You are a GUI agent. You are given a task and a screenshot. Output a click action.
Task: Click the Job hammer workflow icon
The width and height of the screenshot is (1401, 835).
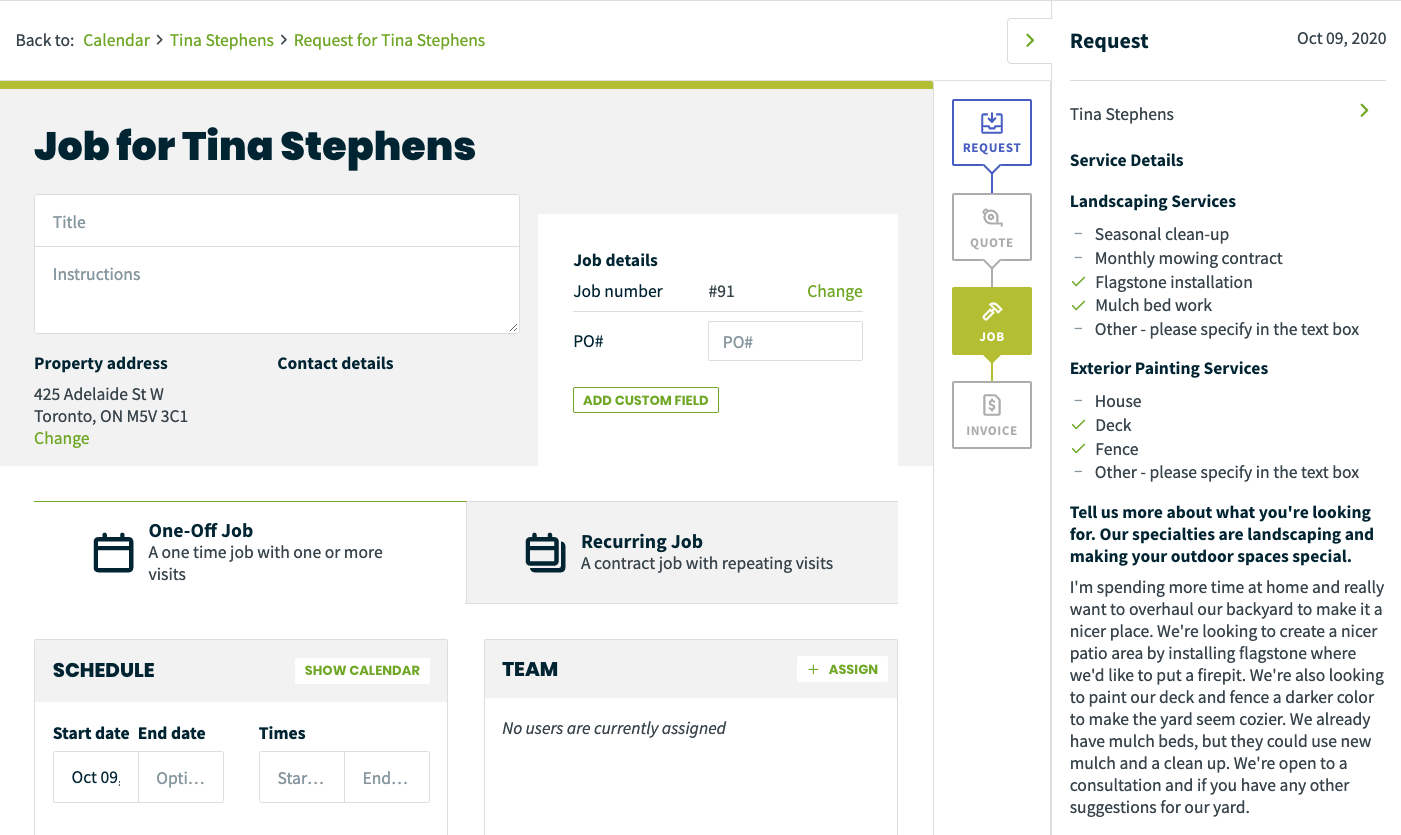click(991, 312)
